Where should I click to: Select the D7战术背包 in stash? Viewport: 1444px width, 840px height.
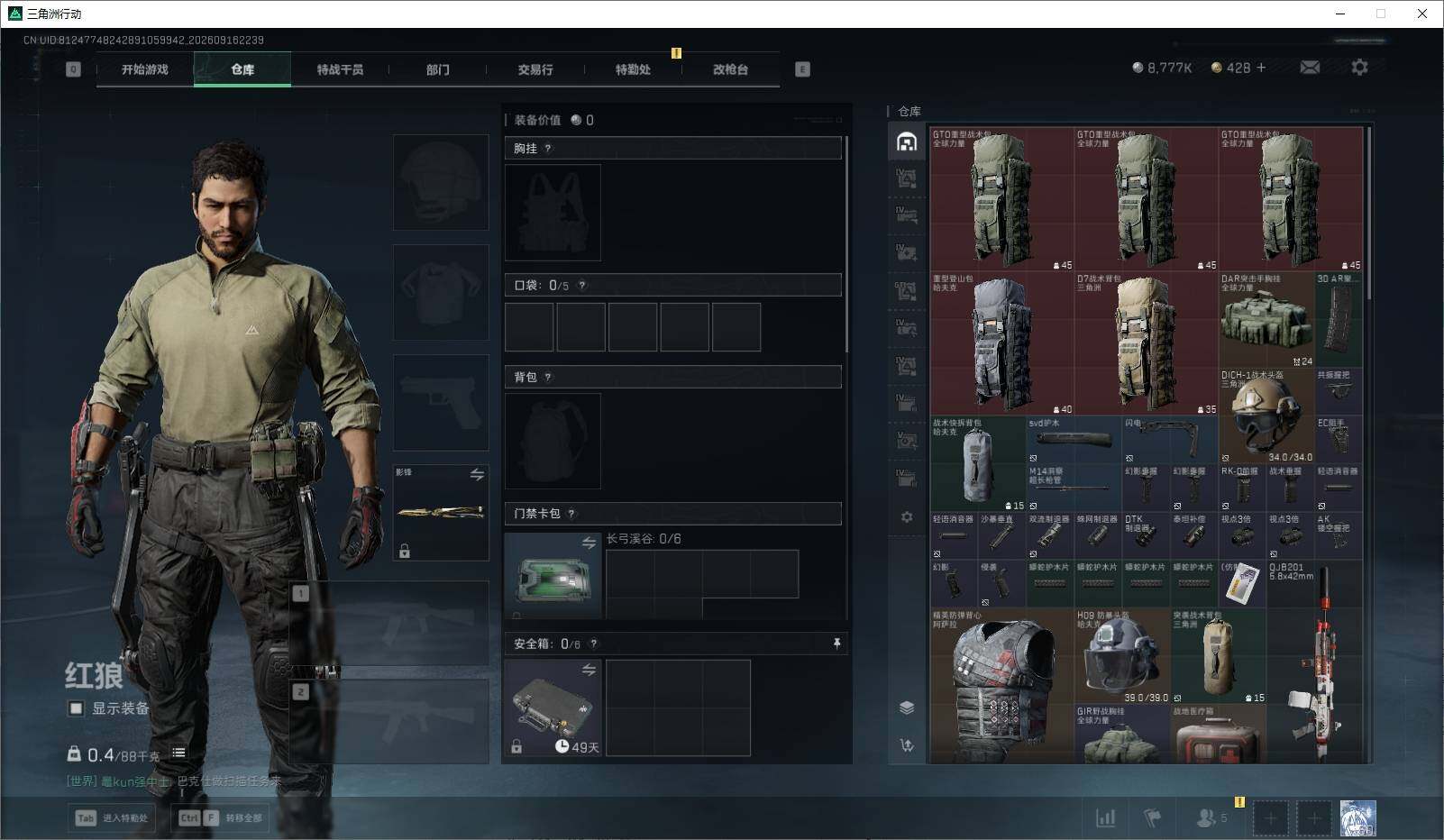[1147, 343]
